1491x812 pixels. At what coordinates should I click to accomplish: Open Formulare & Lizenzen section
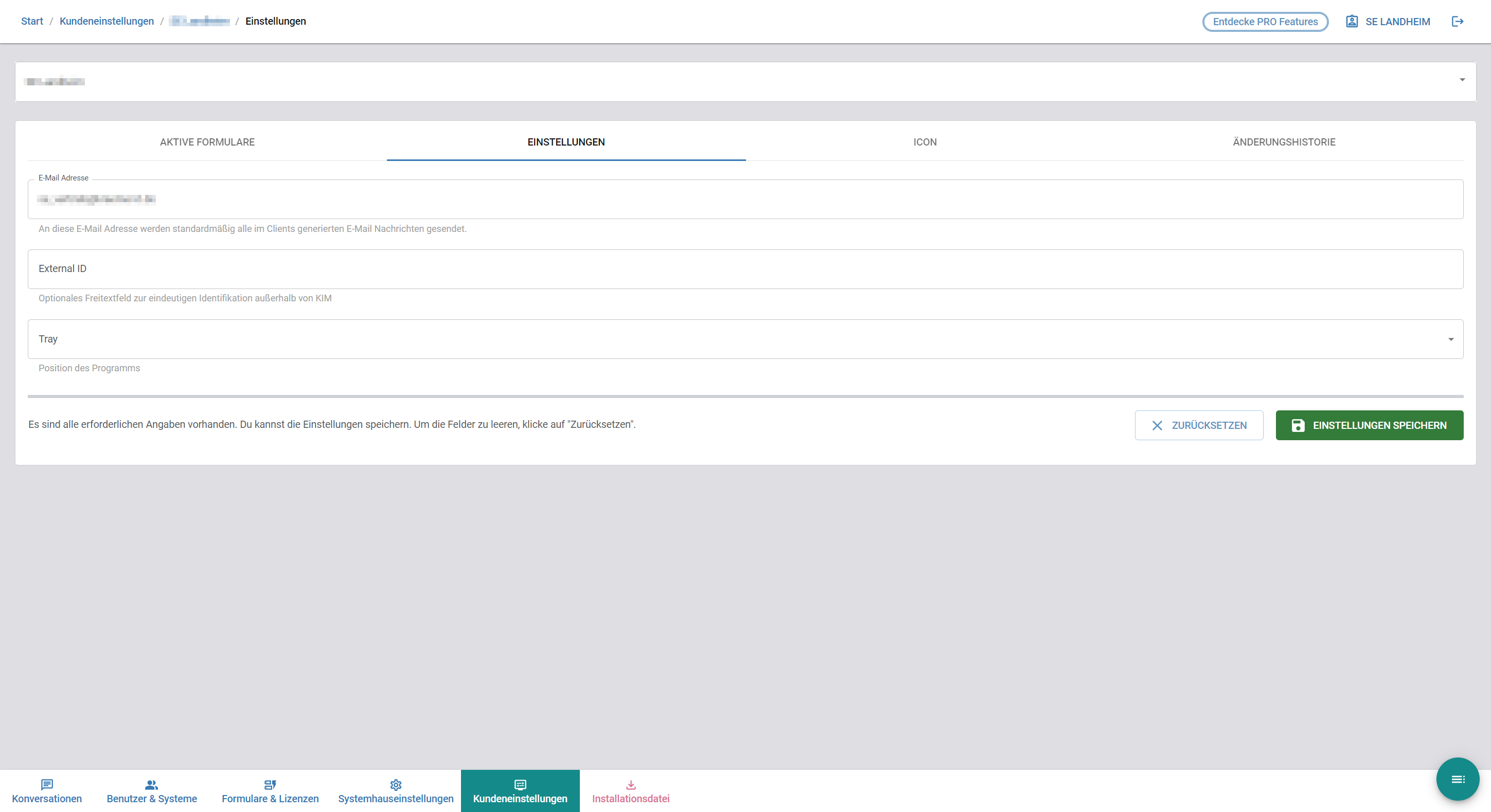[x=270, y=791]
